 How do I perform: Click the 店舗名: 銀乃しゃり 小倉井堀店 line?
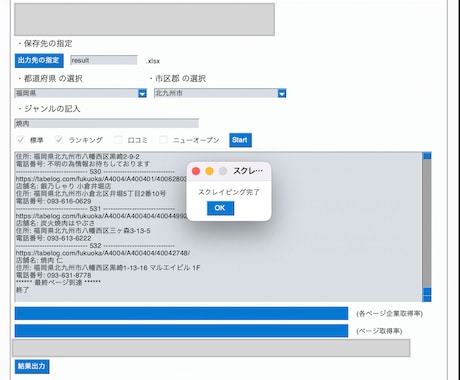point(63,186)
